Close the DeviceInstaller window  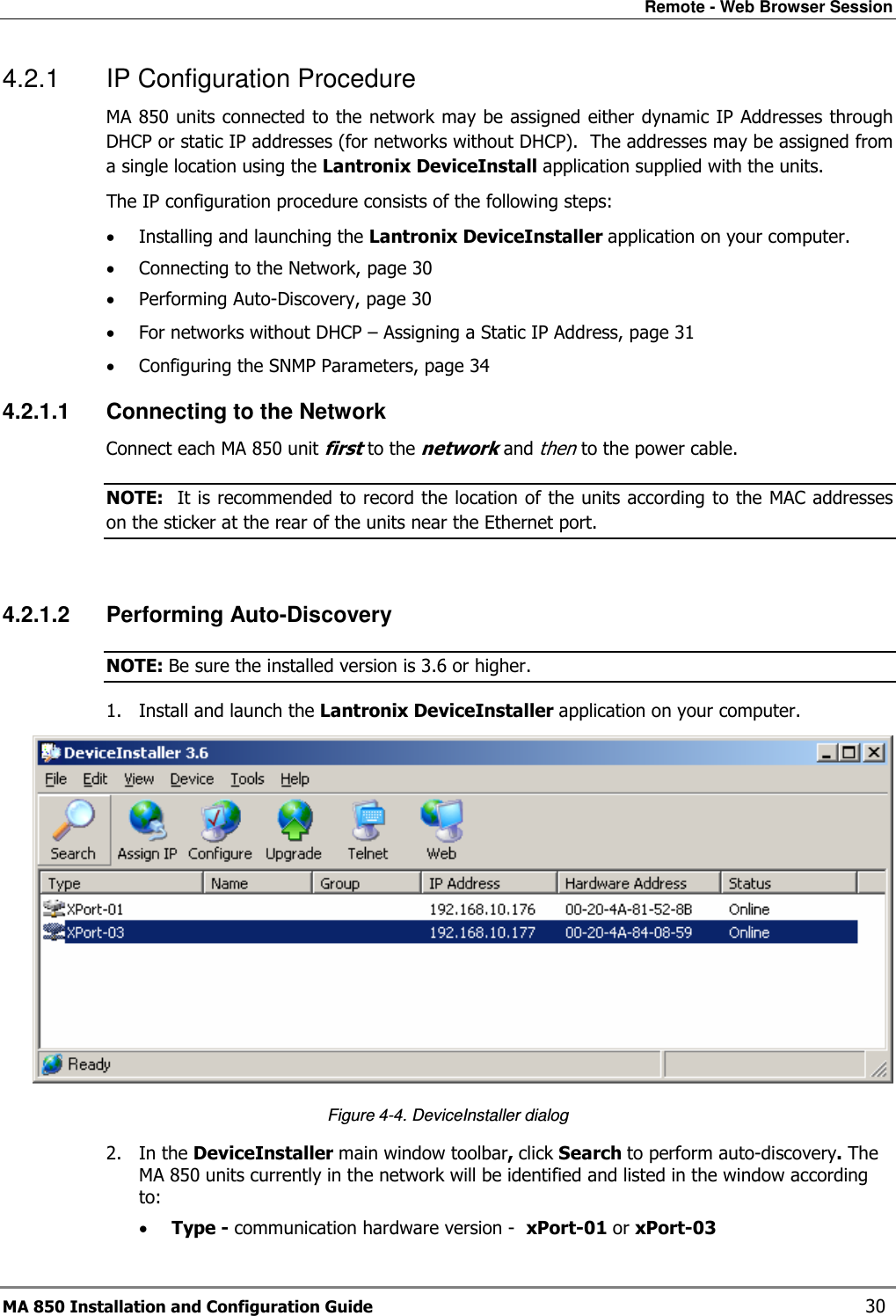coord(873,752)
